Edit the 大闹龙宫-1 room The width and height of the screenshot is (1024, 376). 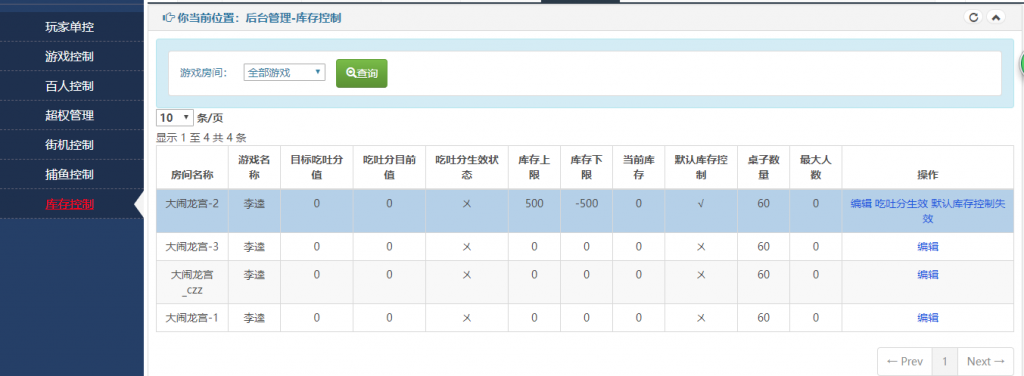tap(927, 318)
